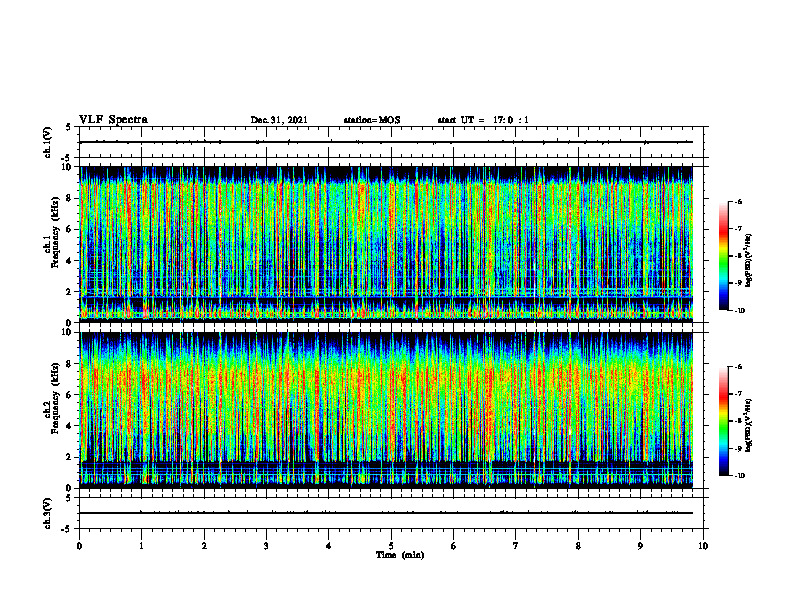The image size is (792, 612).
Task: Select the ch.2 color bar log(PSD) label
Action: [x=749, y=425]
